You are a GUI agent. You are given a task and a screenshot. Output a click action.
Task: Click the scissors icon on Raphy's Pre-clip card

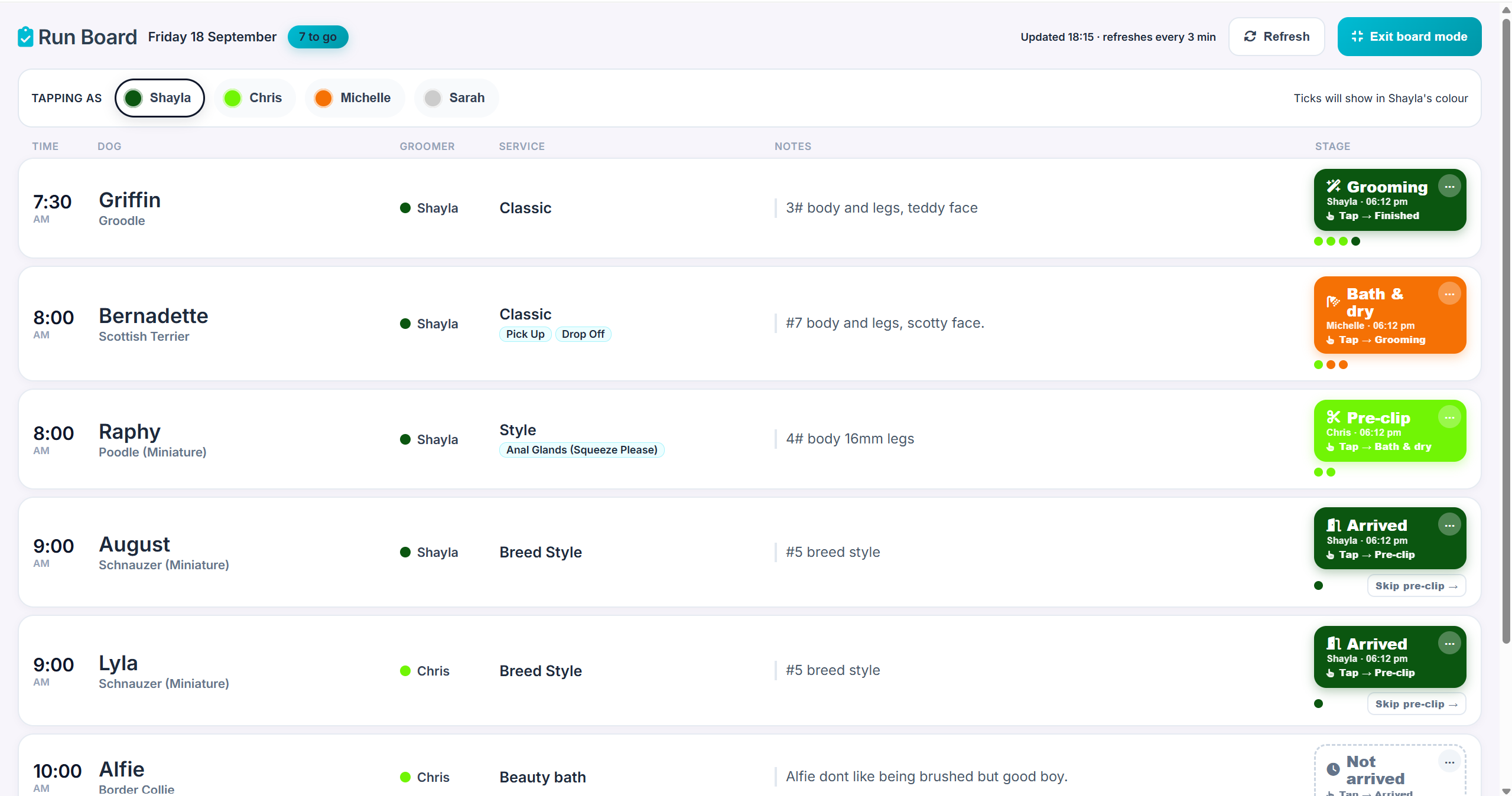(1334, 417)
